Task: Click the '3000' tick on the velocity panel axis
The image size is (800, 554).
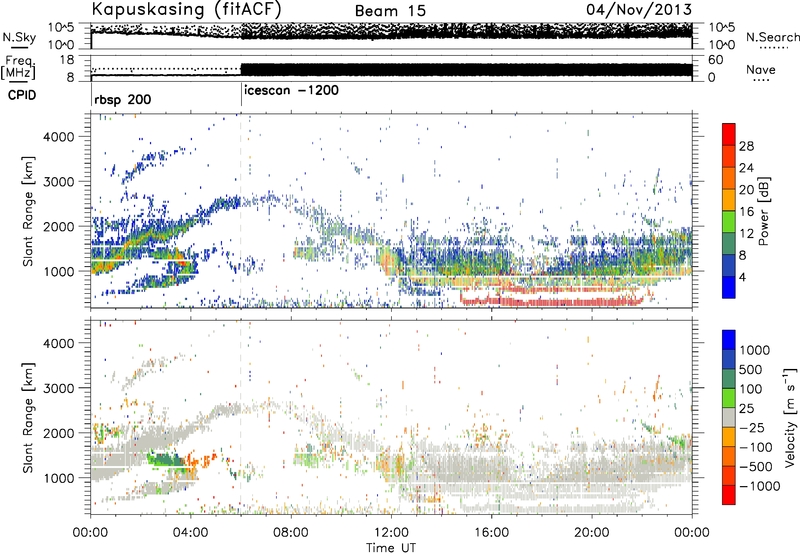Action: 59,388
